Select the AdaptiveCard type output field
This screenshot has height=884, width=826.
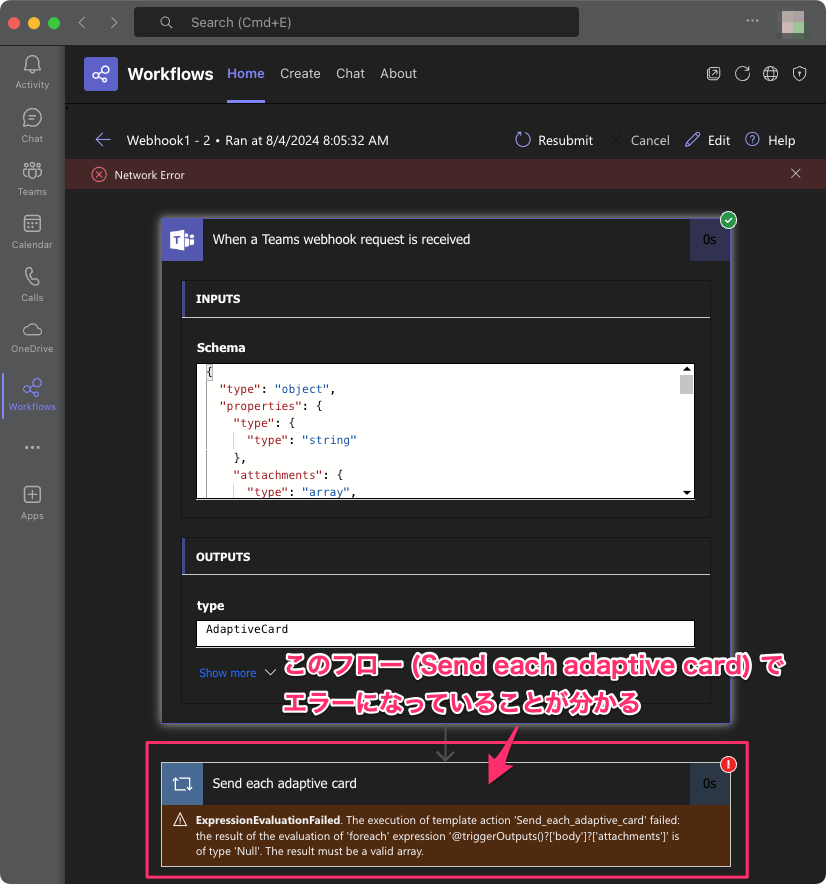(445, 634)
